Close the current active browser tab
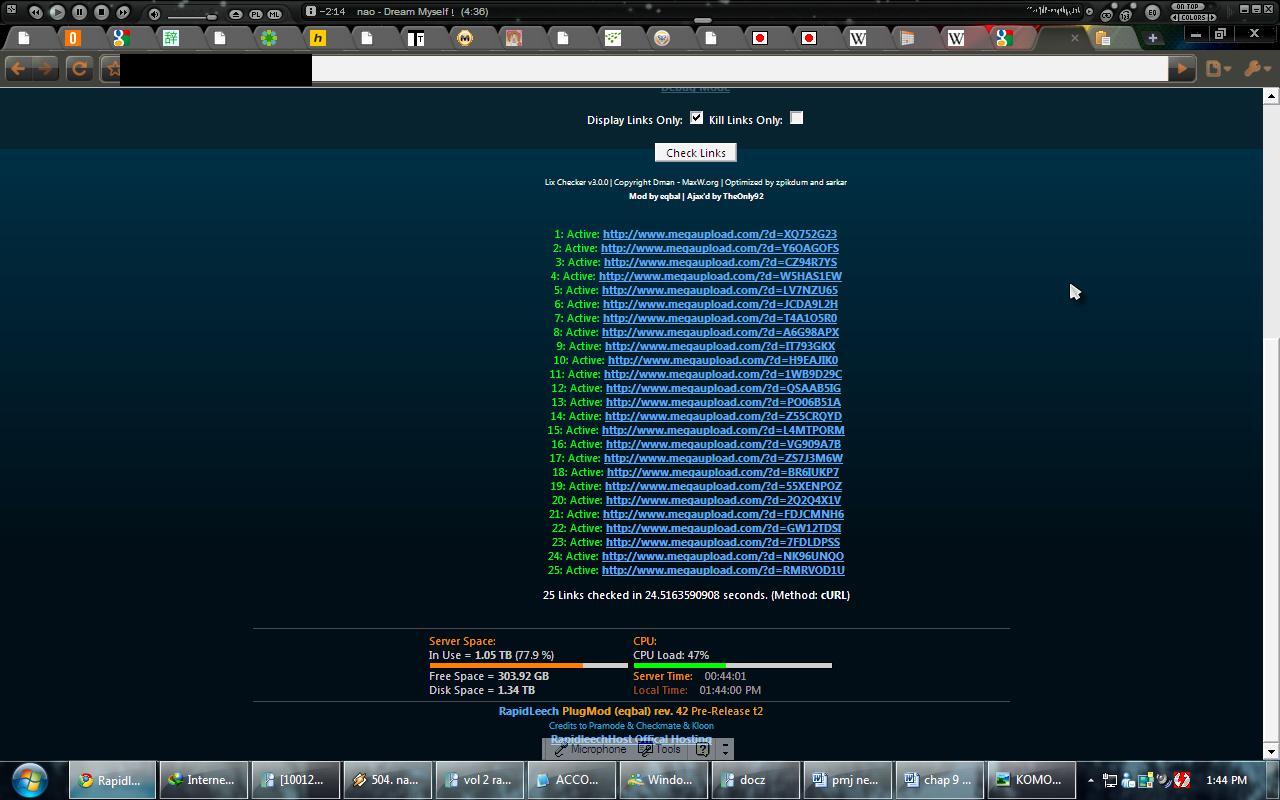This screenshot has height=800, width=1280. coord(1075,38)
